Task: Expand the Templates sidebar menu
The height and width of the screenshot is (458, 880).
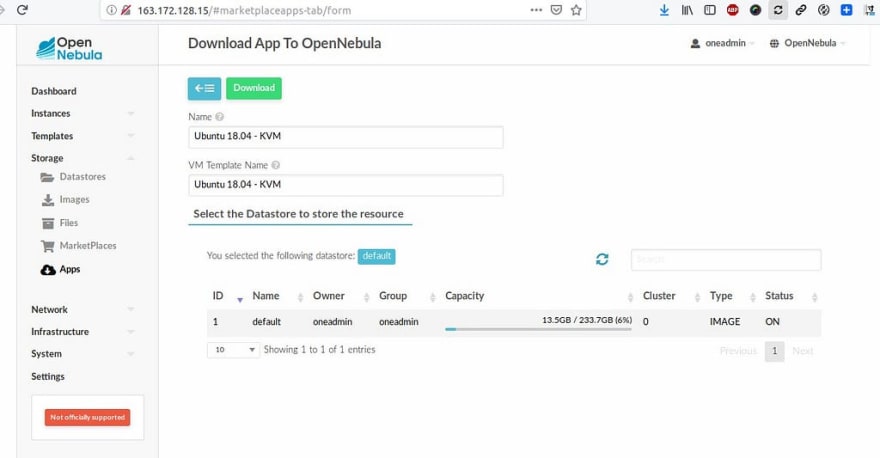Action: click(x=82, y=136)
